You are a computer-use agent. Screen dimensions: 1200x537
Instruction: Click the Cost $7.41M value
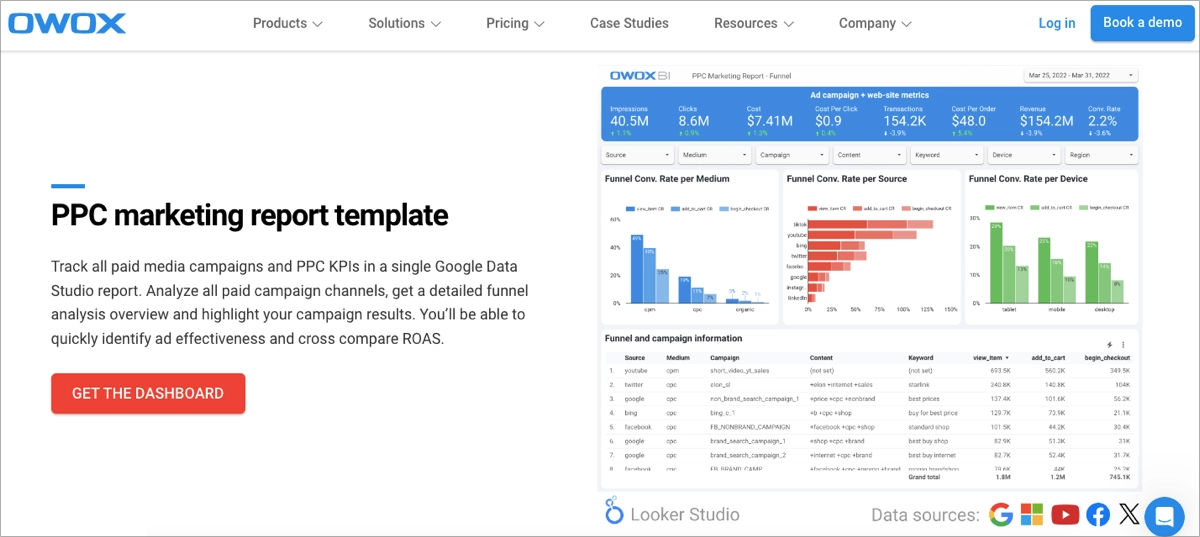(770, 121)
